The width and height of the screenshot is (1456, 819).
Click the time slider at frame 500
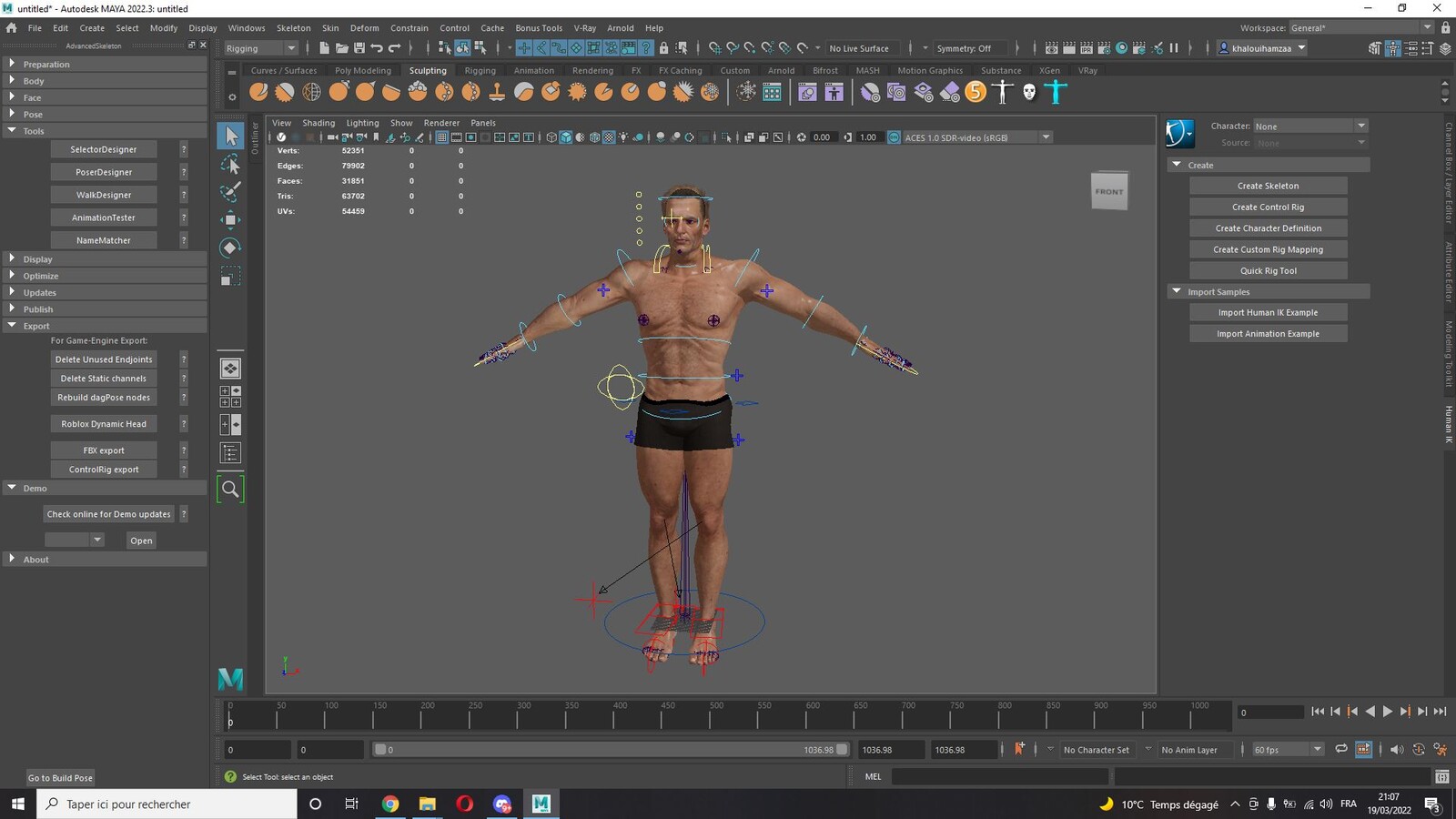point(716,716)
